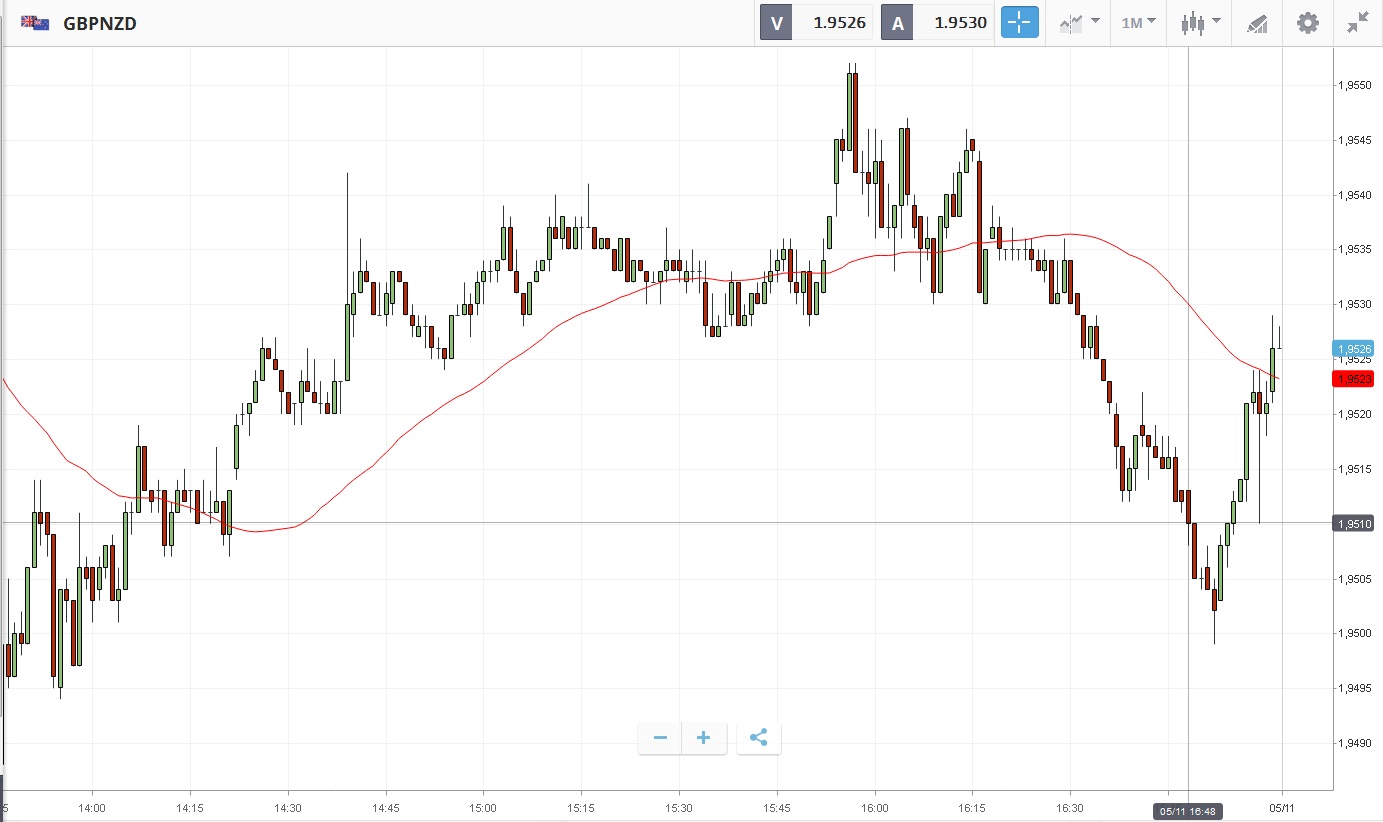Click the 15:15 time axis label
The height and width of the screenshot is (822, 1383).
pos(581,807)
